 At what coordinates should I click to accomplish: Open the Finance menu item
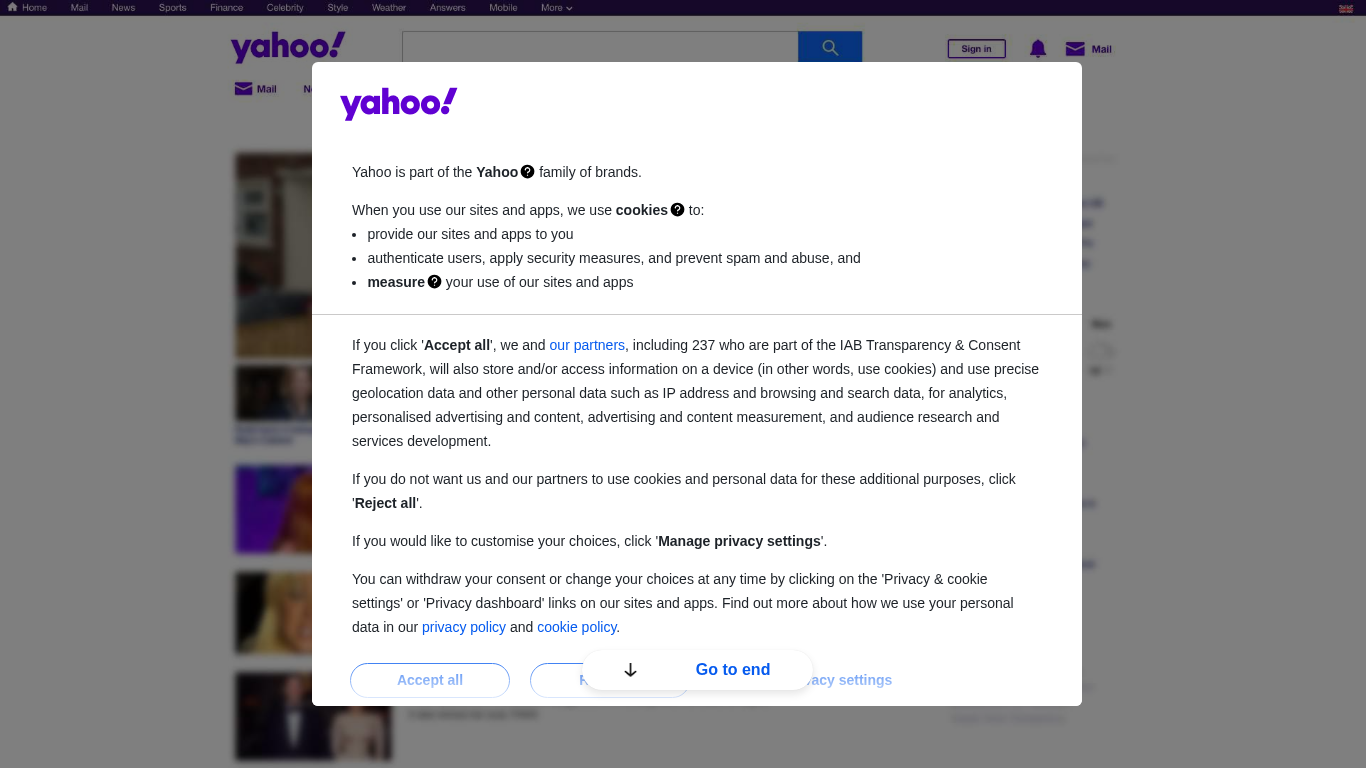tap(226, 8)
